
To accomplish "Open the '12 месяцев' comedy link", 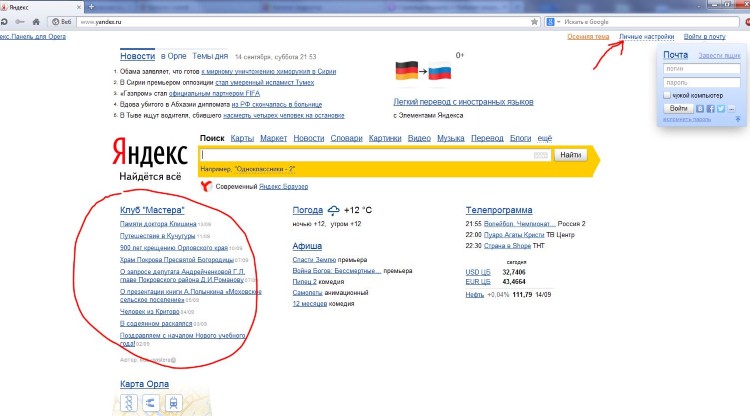I will [x=309, y=304].
